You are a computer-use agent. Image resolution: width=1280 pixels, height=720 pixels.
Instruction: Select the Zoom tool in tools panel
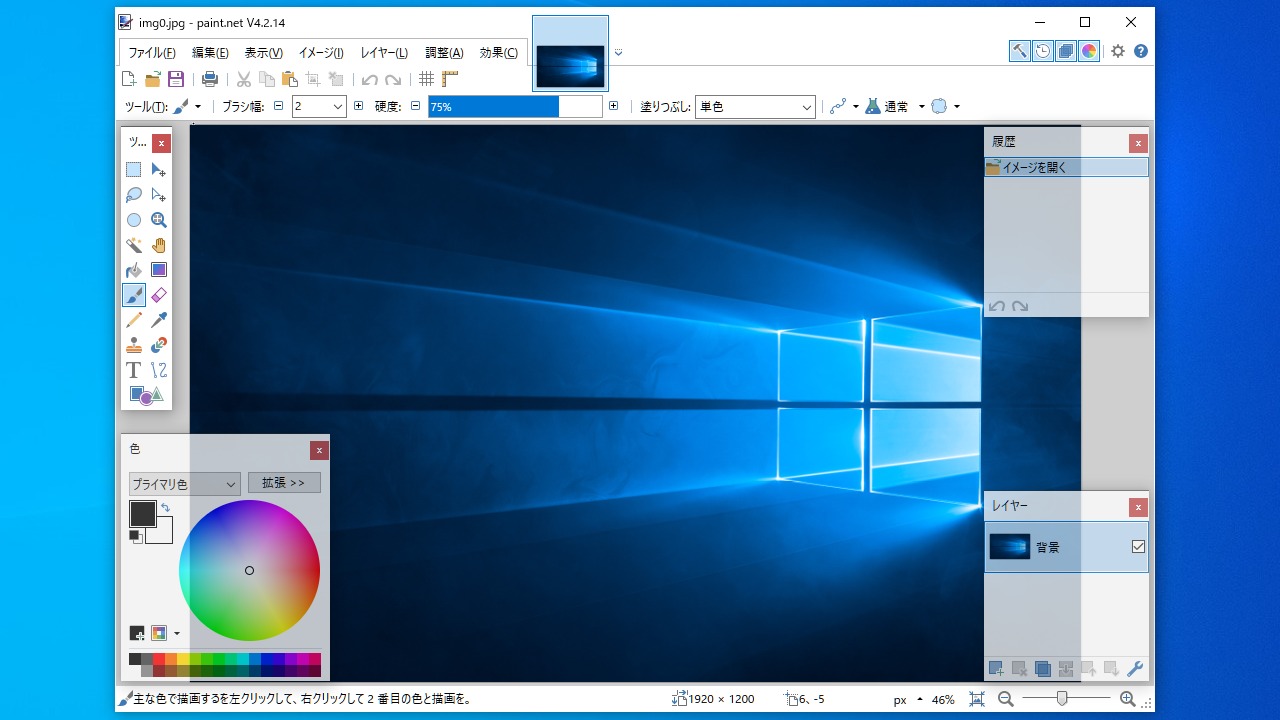(x=159, y=220)
